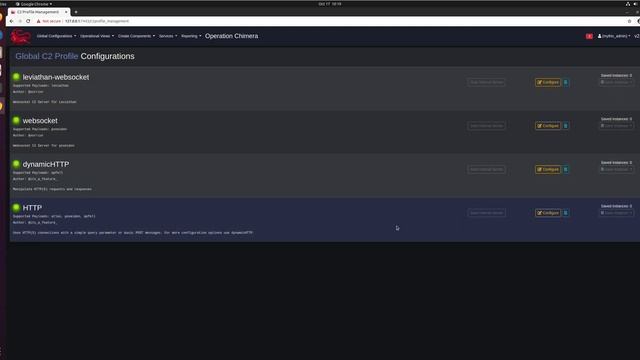Viewport: 640px width, 360px height.
Task: Click the dynamicHTTP description text
Action: (52, 189)
